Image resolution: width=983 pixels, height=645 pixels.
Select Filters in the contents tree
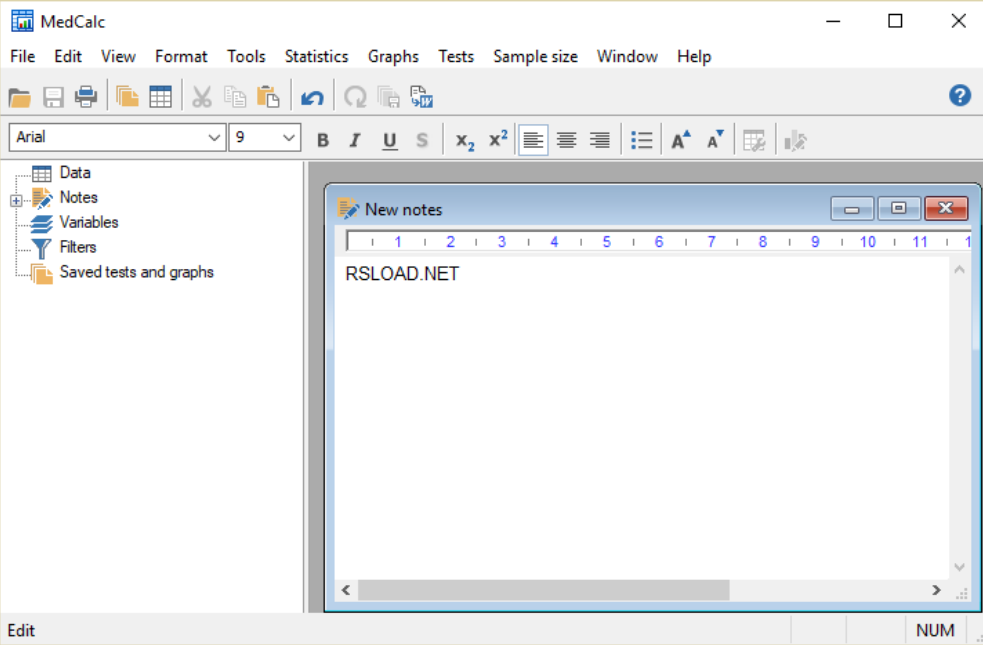pos(78,247)
